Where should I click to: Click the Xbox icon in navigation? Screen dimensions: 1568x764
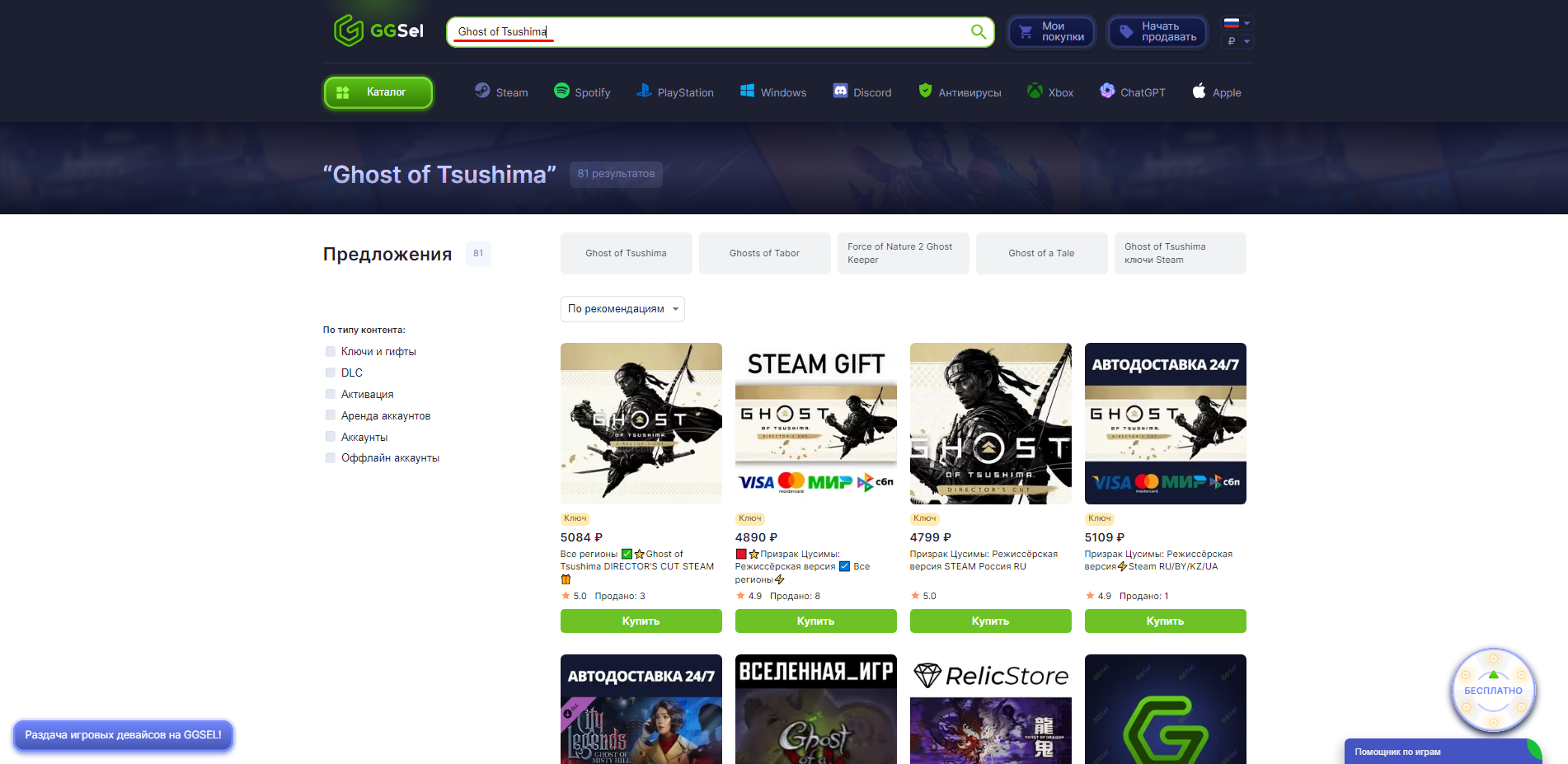coord(1035,91)
